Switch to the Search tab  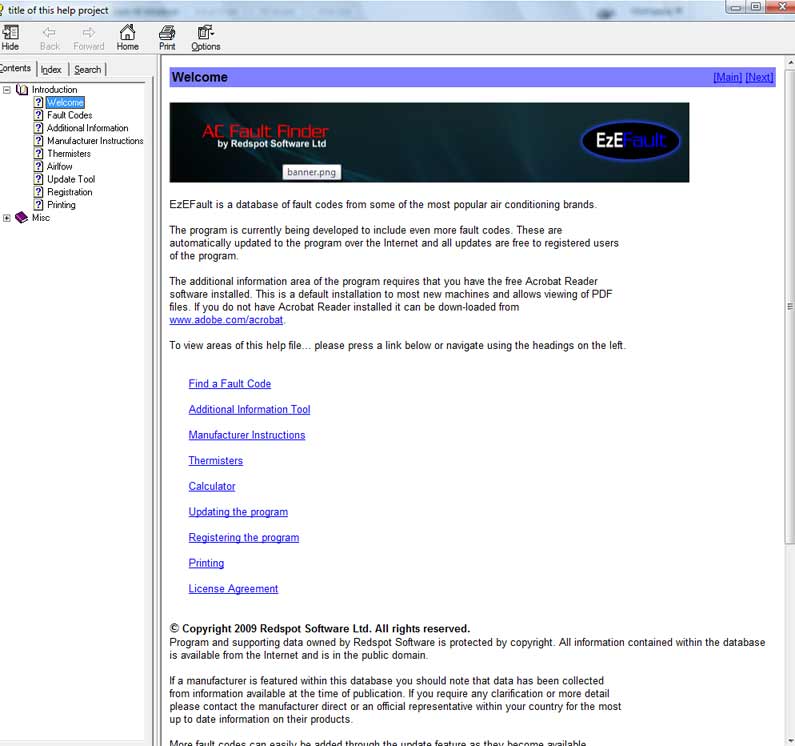pyautogui.click(x=87, y=69)
